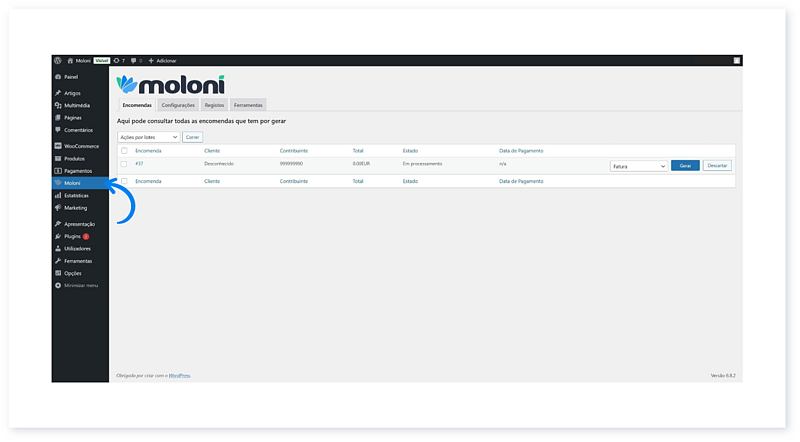
Task: Click the Plugins icon in sidebar
Action: [x=58, y=236]
